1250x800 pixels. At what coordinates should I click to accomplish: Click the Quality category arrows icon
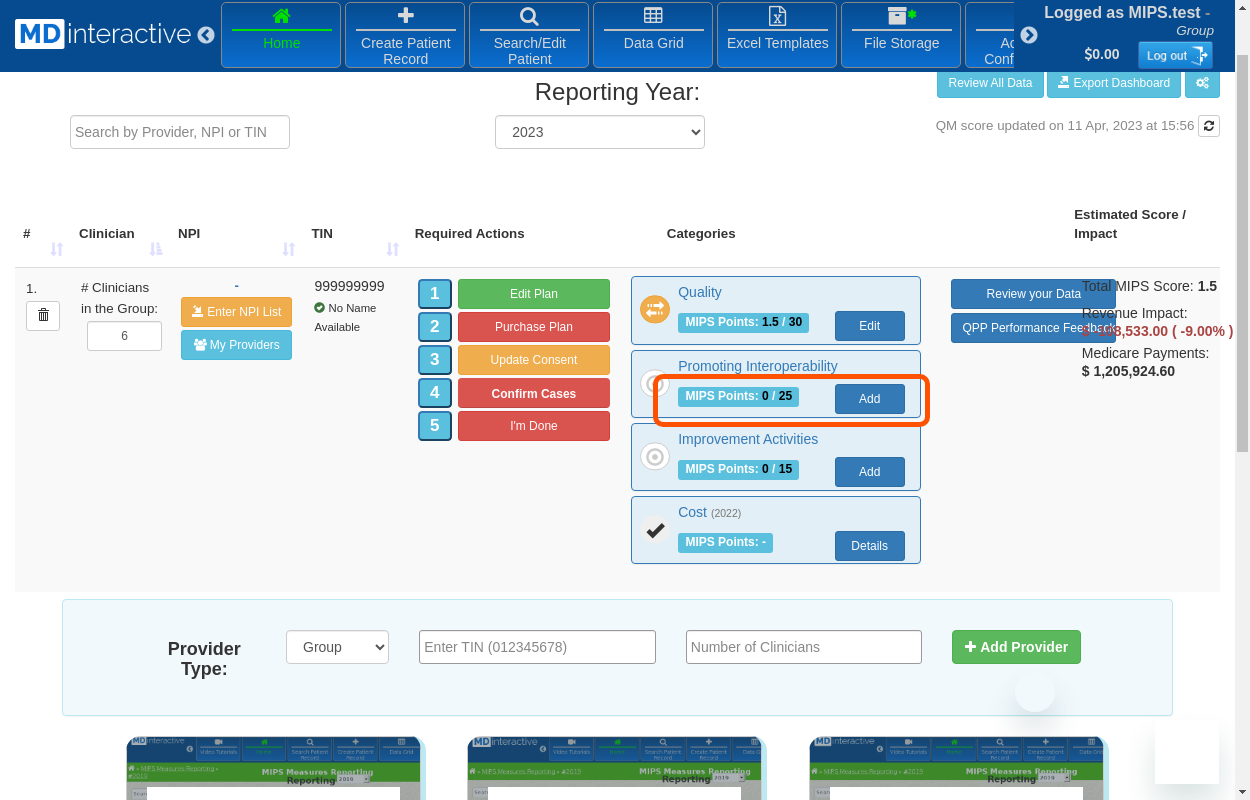(654, 309)
